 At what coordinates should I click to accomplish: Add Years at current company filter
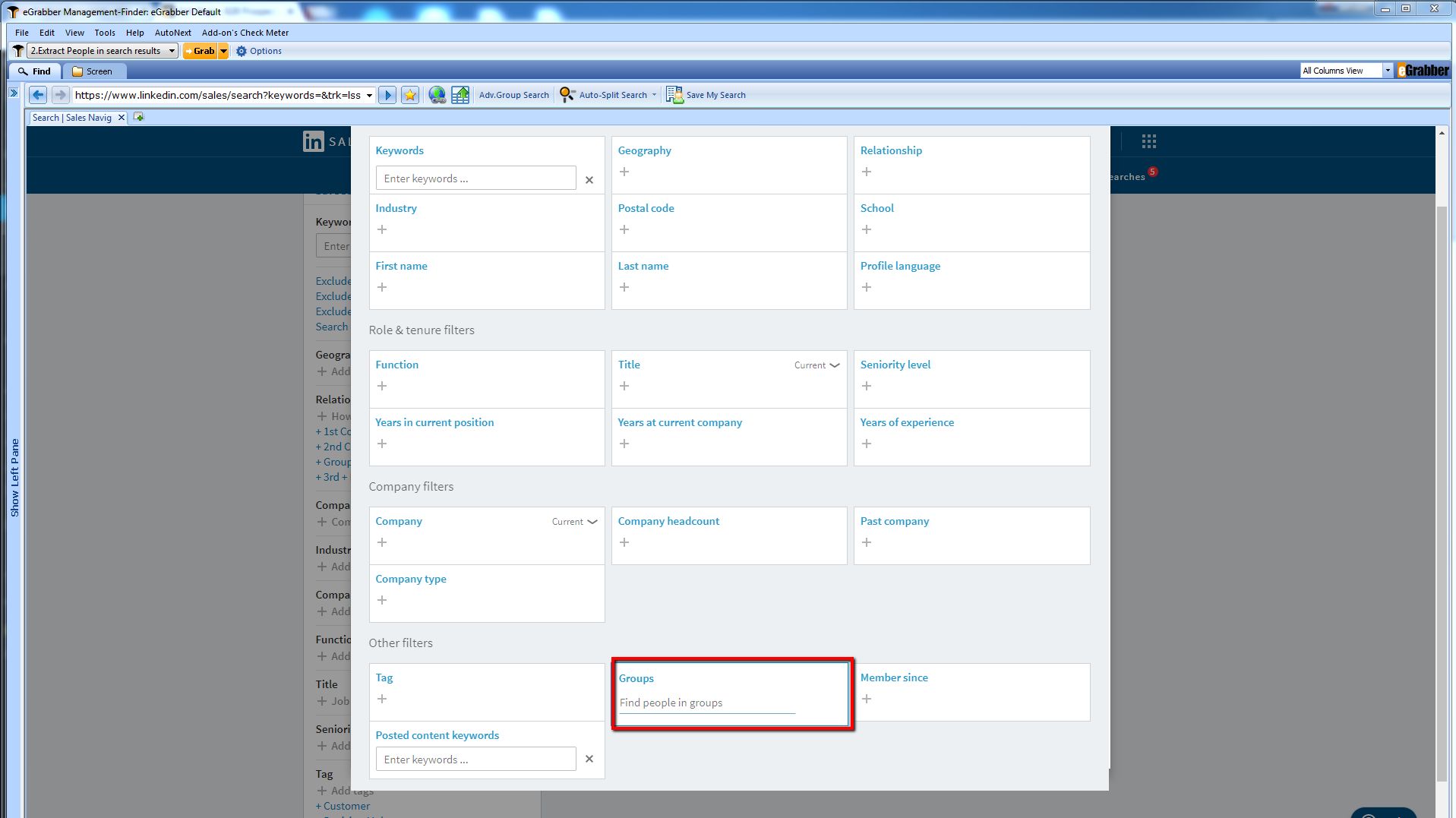point(624,444)
